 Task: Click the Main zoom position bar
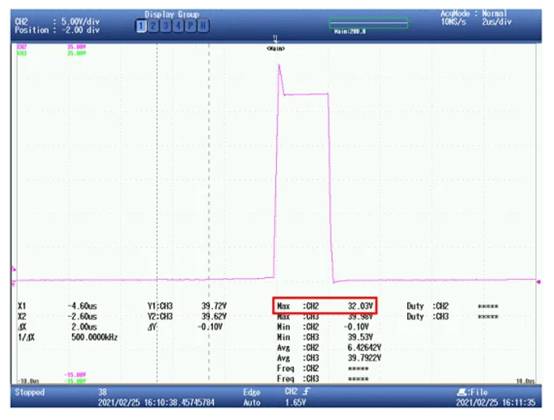click(368, 25)
